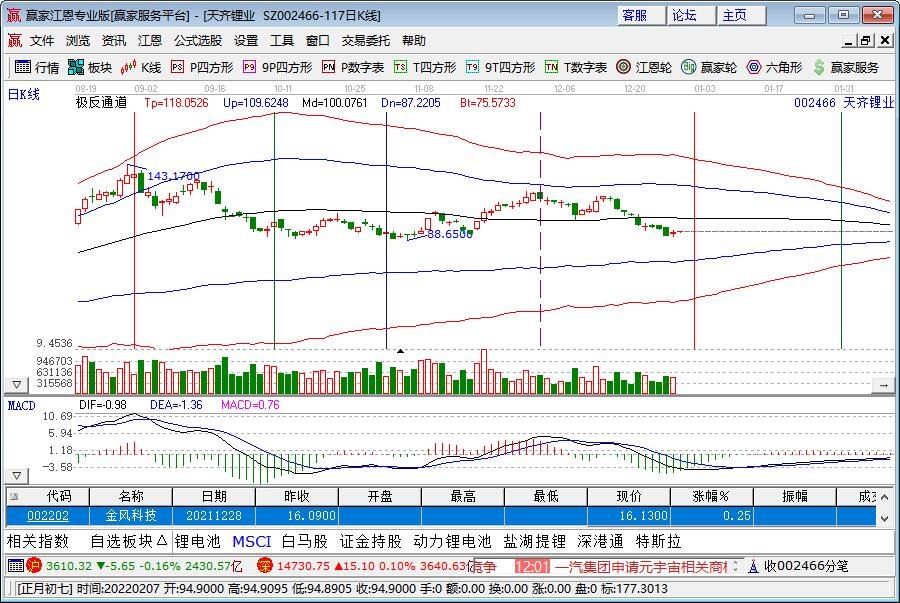Open stock code link 002202
The width and height of the screenshot is (900, 603).
click(x=48, y=516)
